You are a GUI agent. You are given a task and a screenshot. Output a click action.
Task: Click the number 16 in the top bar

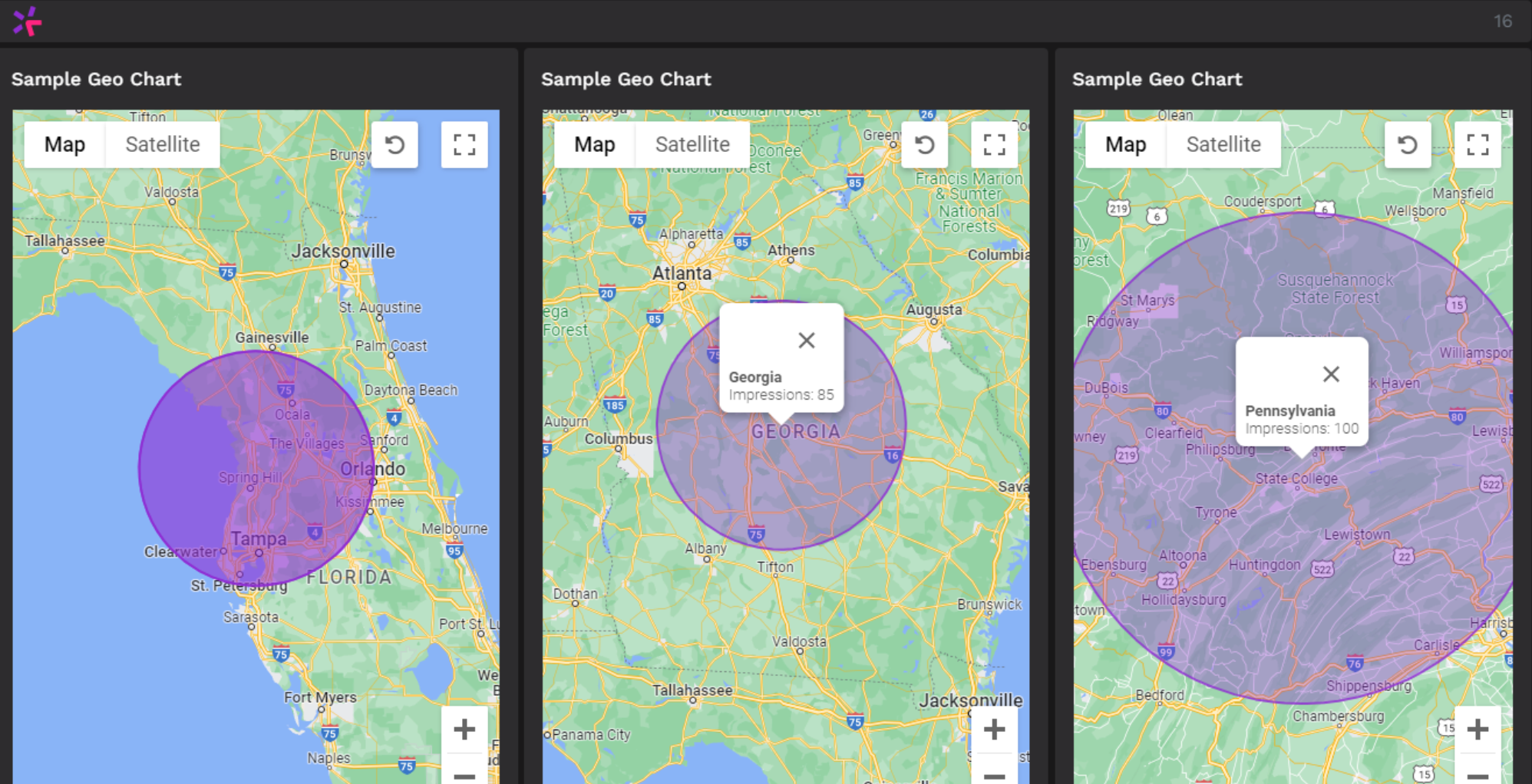[x=1503, y=21]
